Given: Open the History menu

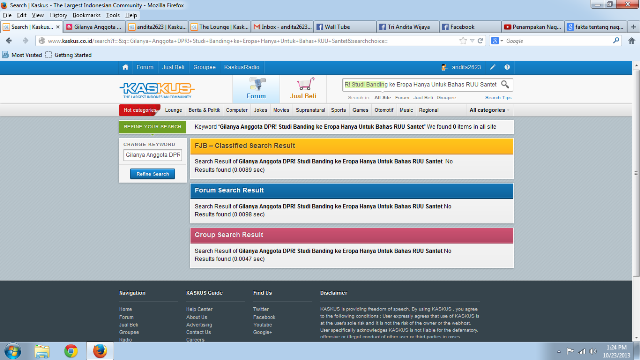Looking at the screenshot, I should pos(58,15).
